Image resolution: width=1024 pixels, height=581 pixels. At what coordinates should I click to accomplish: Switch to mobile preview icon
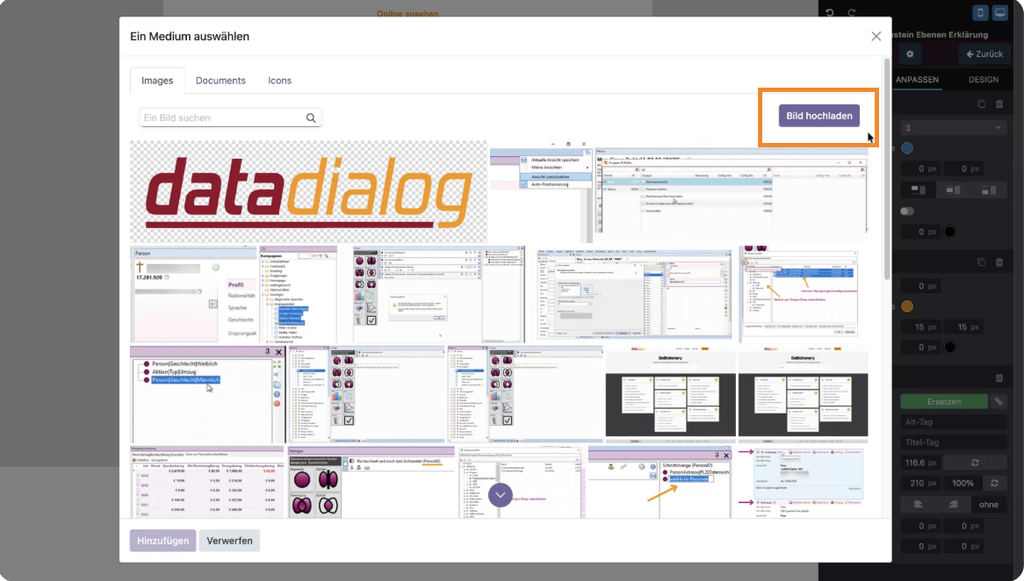click(x=980, y=13)
